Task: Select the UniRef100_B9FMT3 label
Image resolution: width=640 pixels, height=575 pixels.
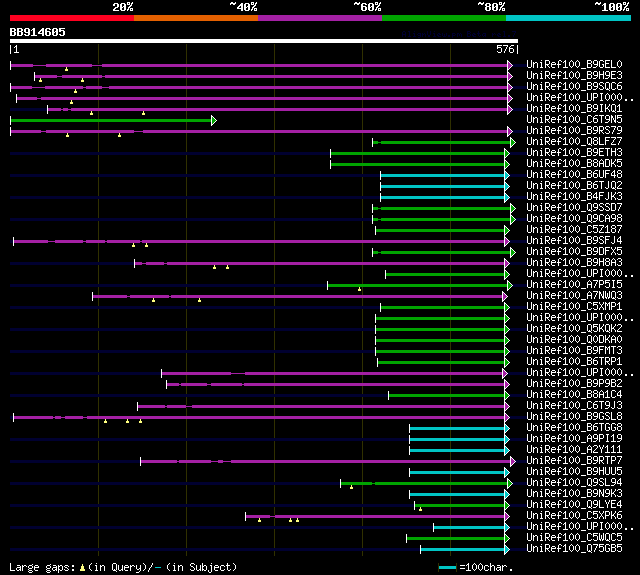Action: pos(574,351)
